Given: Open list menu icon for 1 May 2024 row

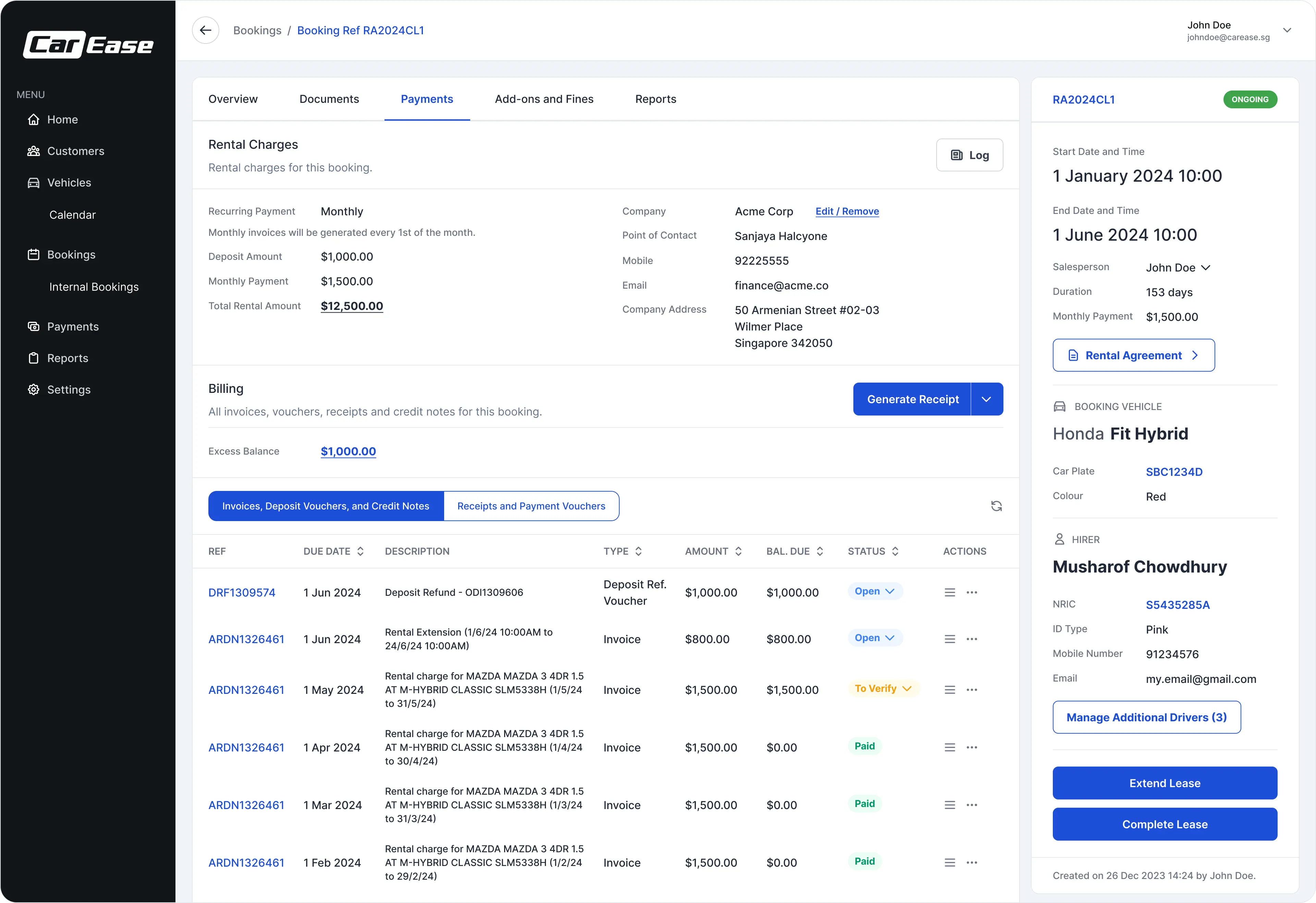Looking at the screenshot, I should (950, 690).
